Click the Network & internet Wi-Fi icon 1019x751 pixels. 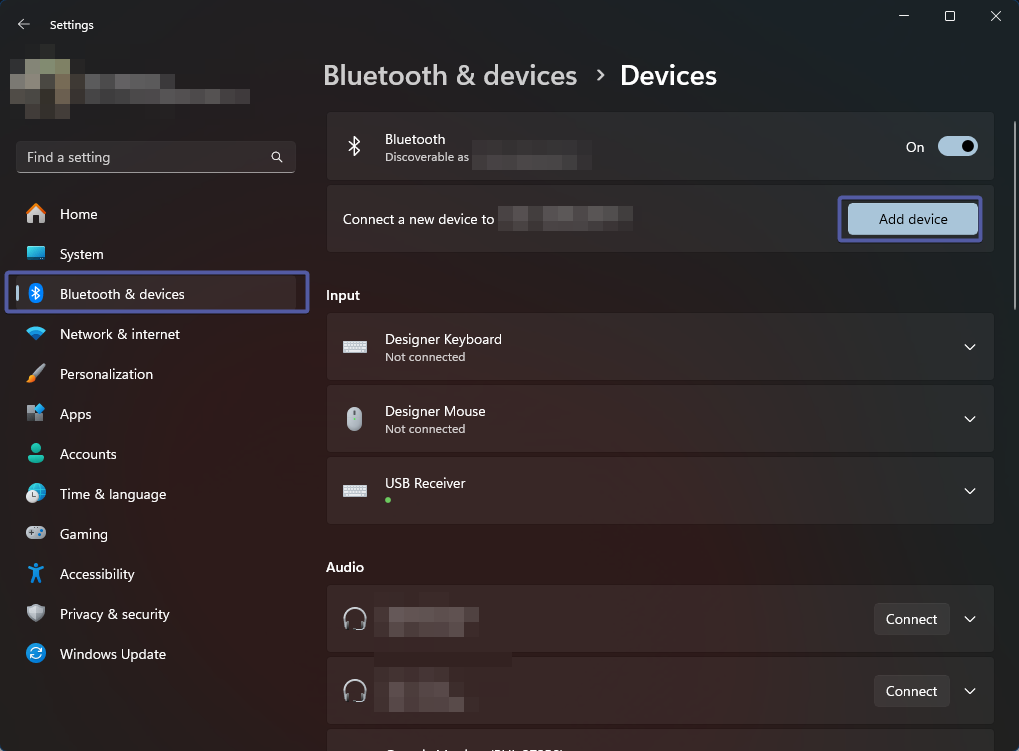36,334
